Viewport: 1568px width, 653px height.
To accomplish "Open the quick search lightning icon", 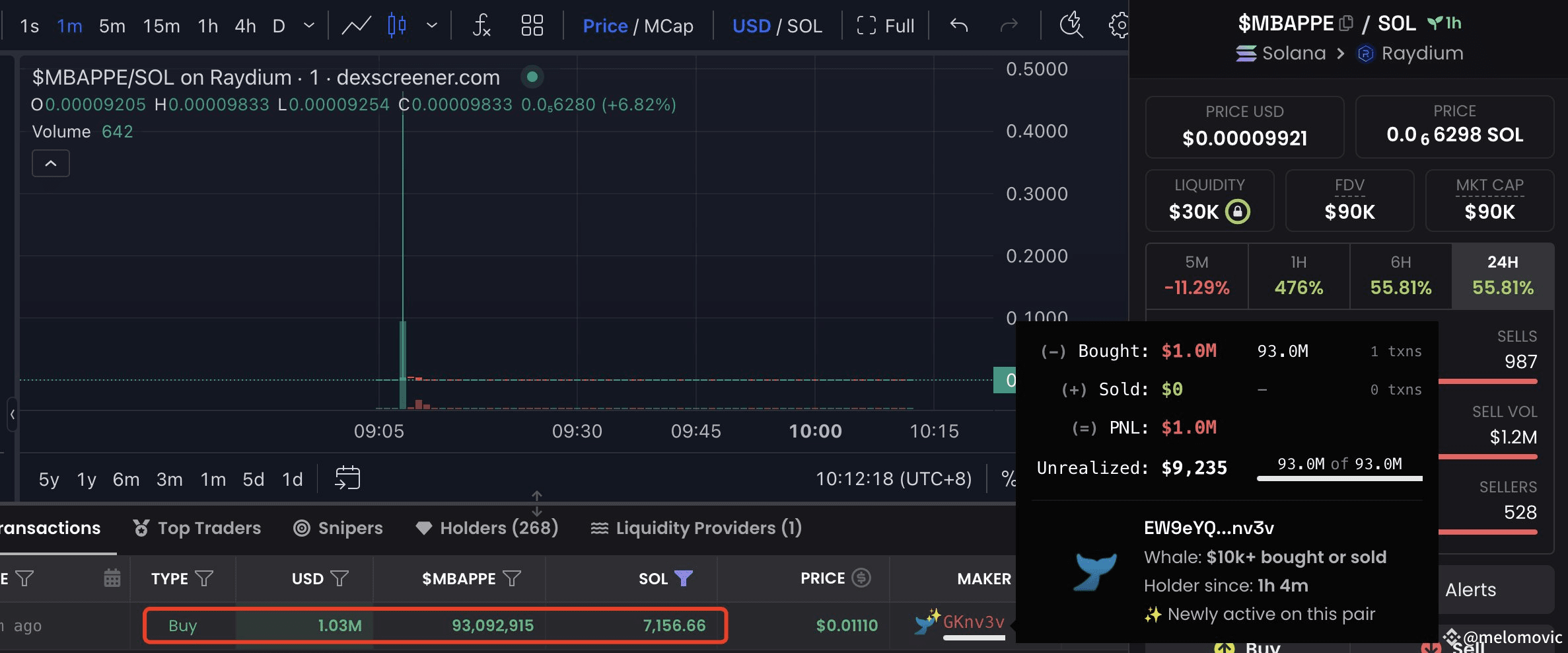I will tap(1071, 25).
